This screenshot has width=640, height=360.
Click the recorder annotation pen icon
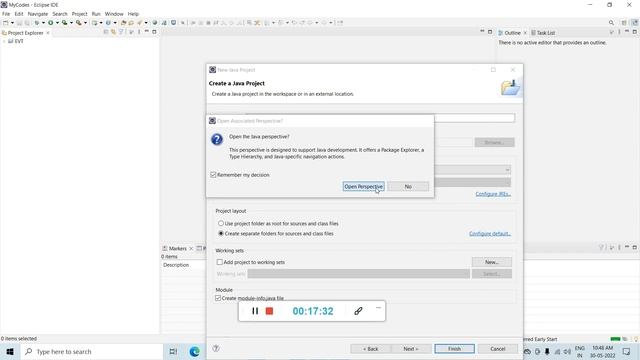(358, 311)
